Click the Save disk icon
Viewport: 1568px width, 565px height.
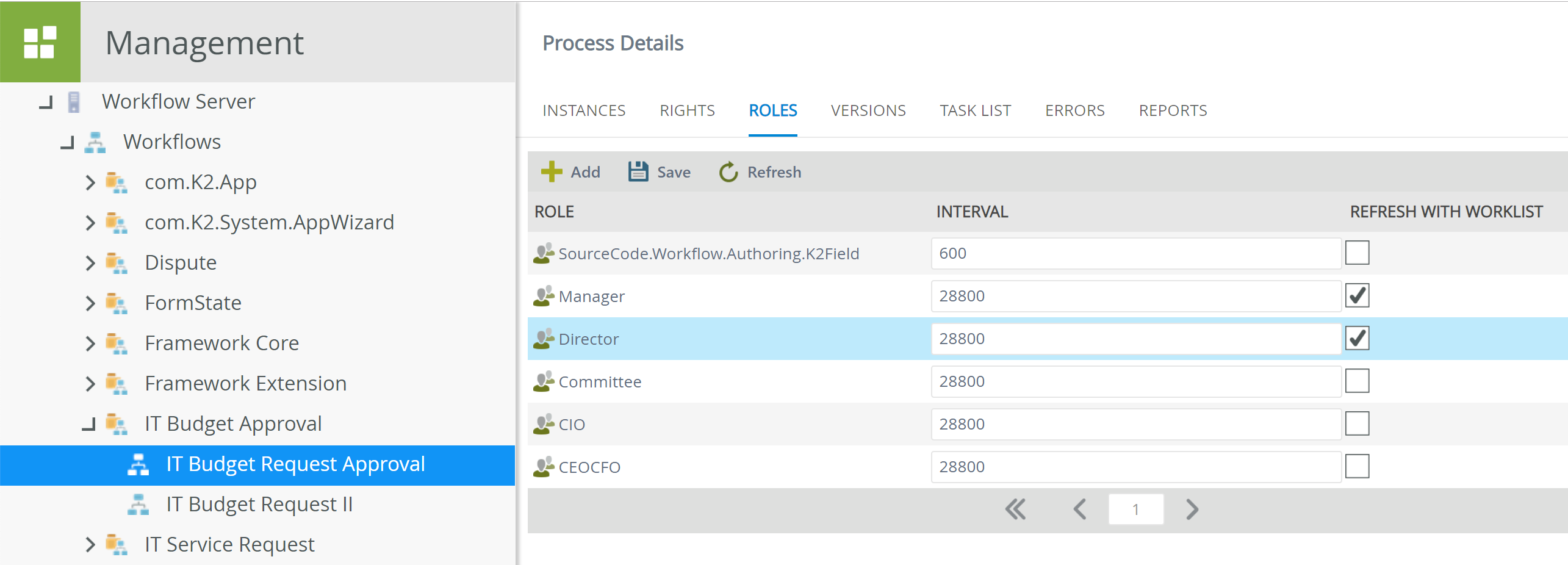(x=638, y=171)
